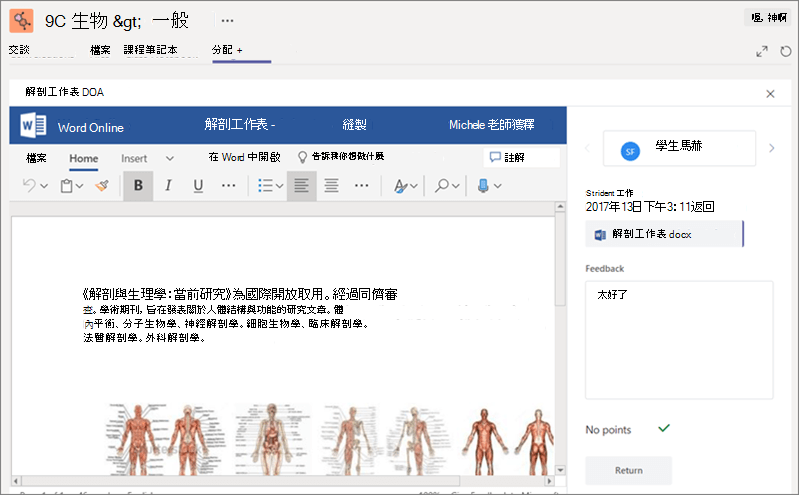Expand the Dictate dropdown arrow
799x495 pixels.
pyautogui.click(x=498, y=186)
